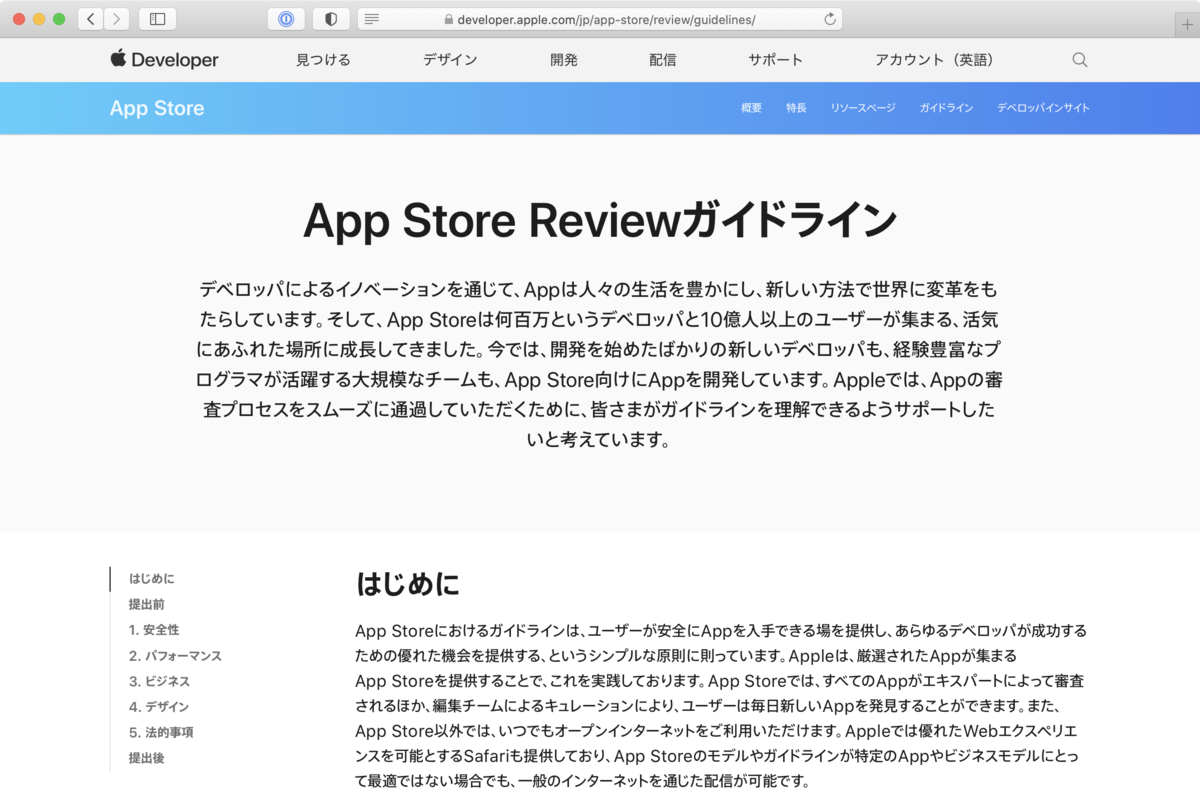1200x800 pixels.
Task: Jump to はじめに in sidebar
Action: point(152,579)
